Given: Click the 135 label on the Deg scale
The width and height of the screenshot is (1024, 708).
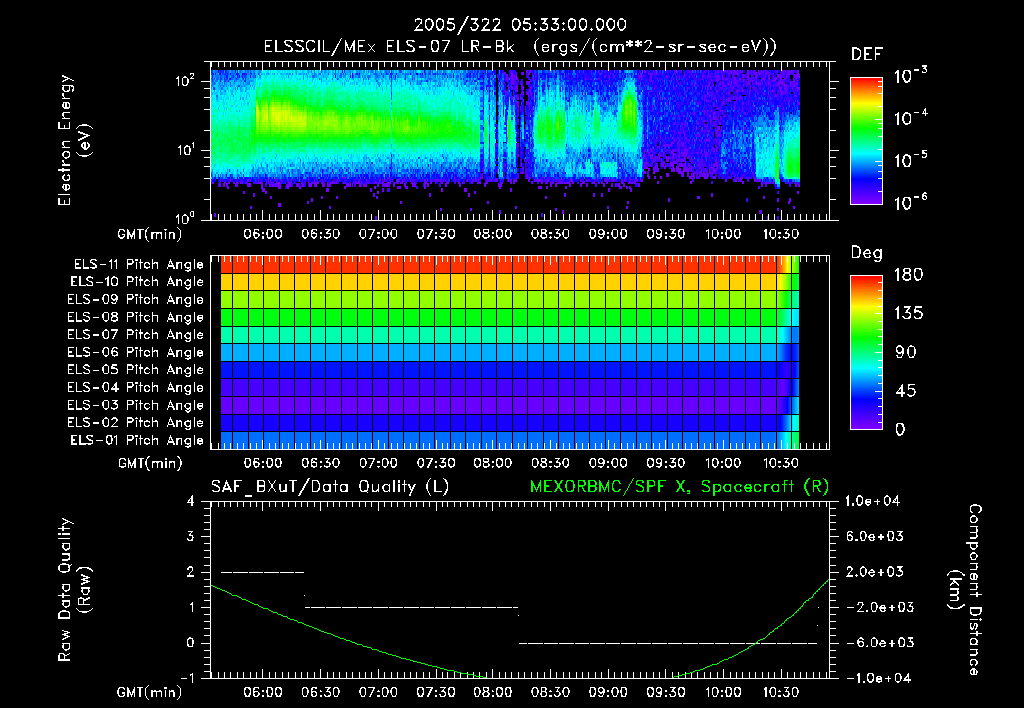Looking at the screenshot, I should coord(908,313).
